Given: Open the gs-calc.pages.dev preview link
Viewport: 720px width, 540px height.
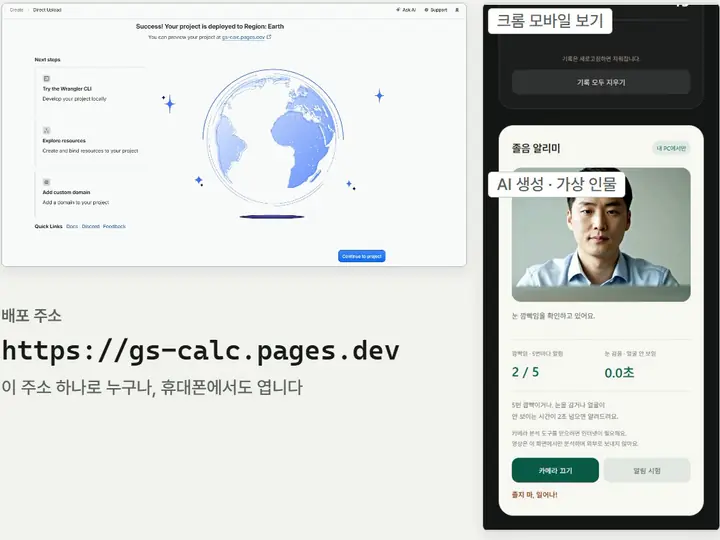Looking at the screenshot, I should point(243,37).
